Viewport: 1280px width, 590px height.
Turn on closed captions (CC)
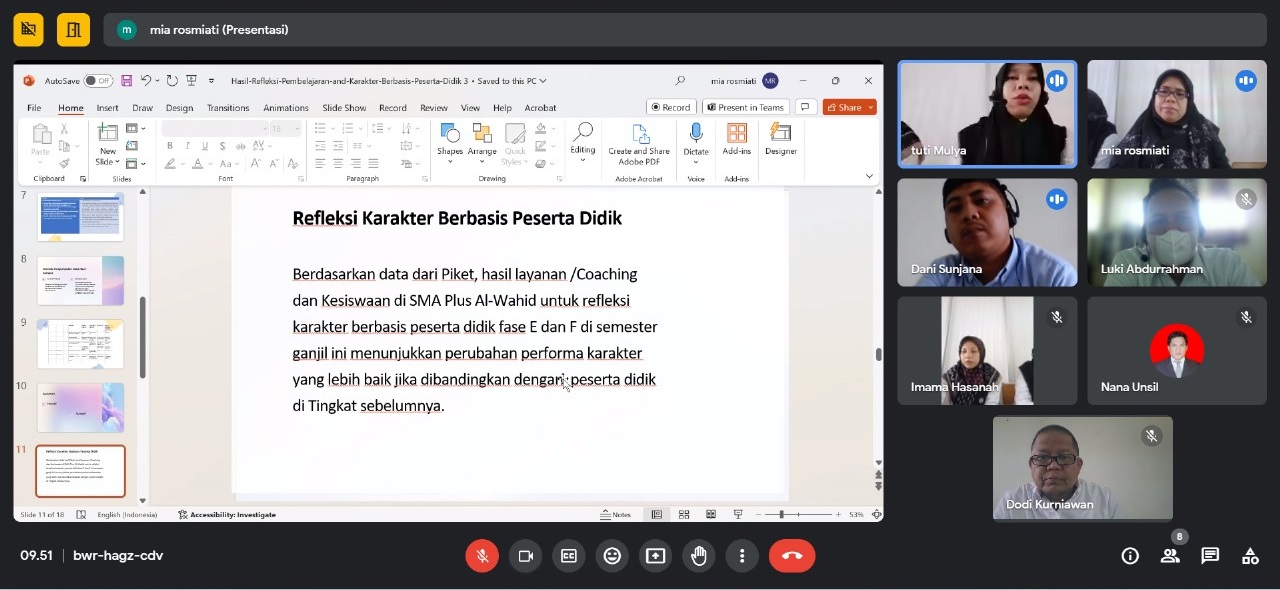[569, 556]
